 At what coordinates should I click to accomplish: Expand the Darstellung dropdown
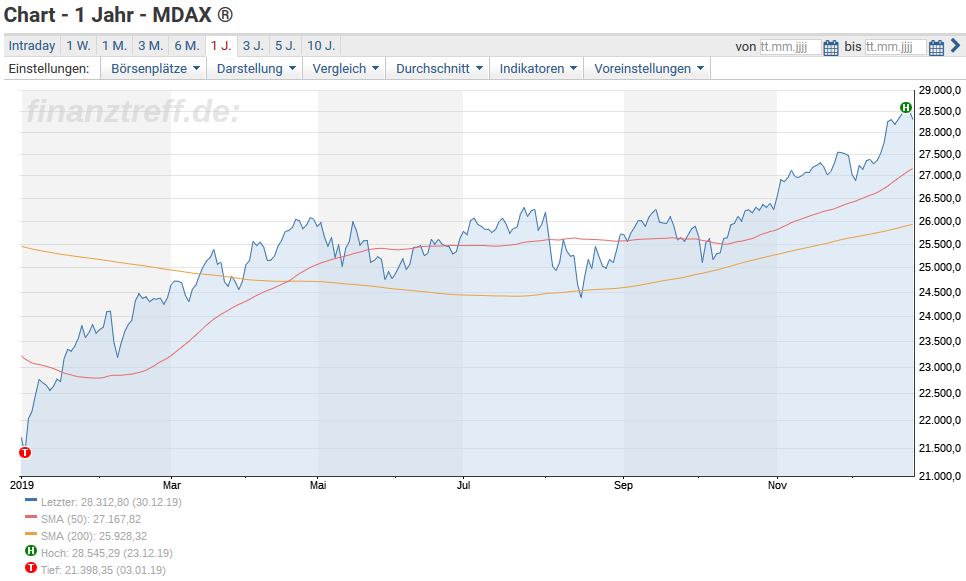click(256, 68)
